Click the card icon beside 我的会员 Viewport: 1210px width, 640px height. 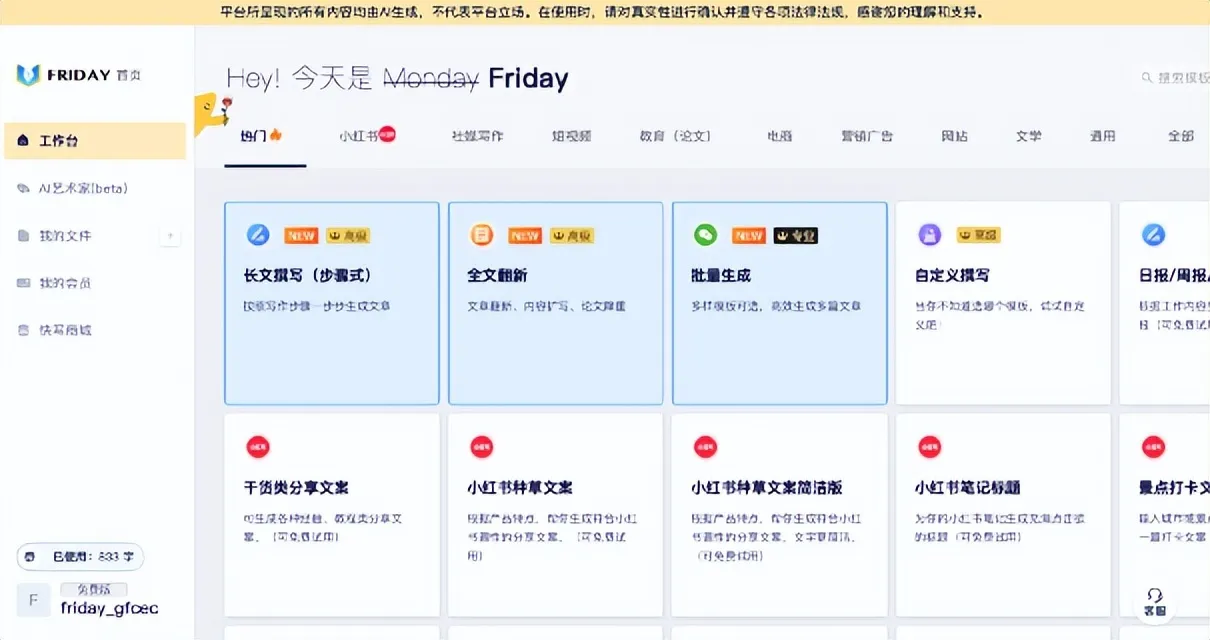pos(23,283)
